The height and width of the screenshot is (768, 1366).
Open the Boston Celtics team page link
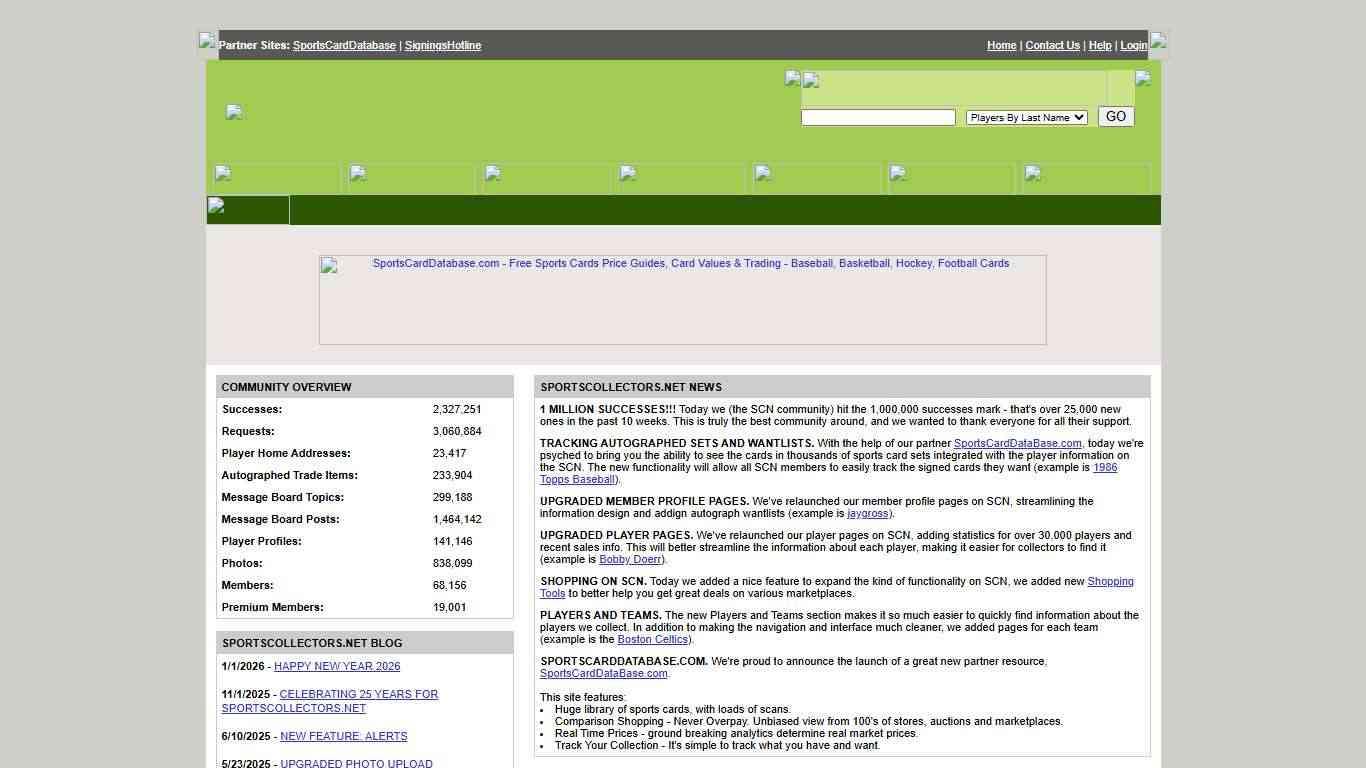652,639
